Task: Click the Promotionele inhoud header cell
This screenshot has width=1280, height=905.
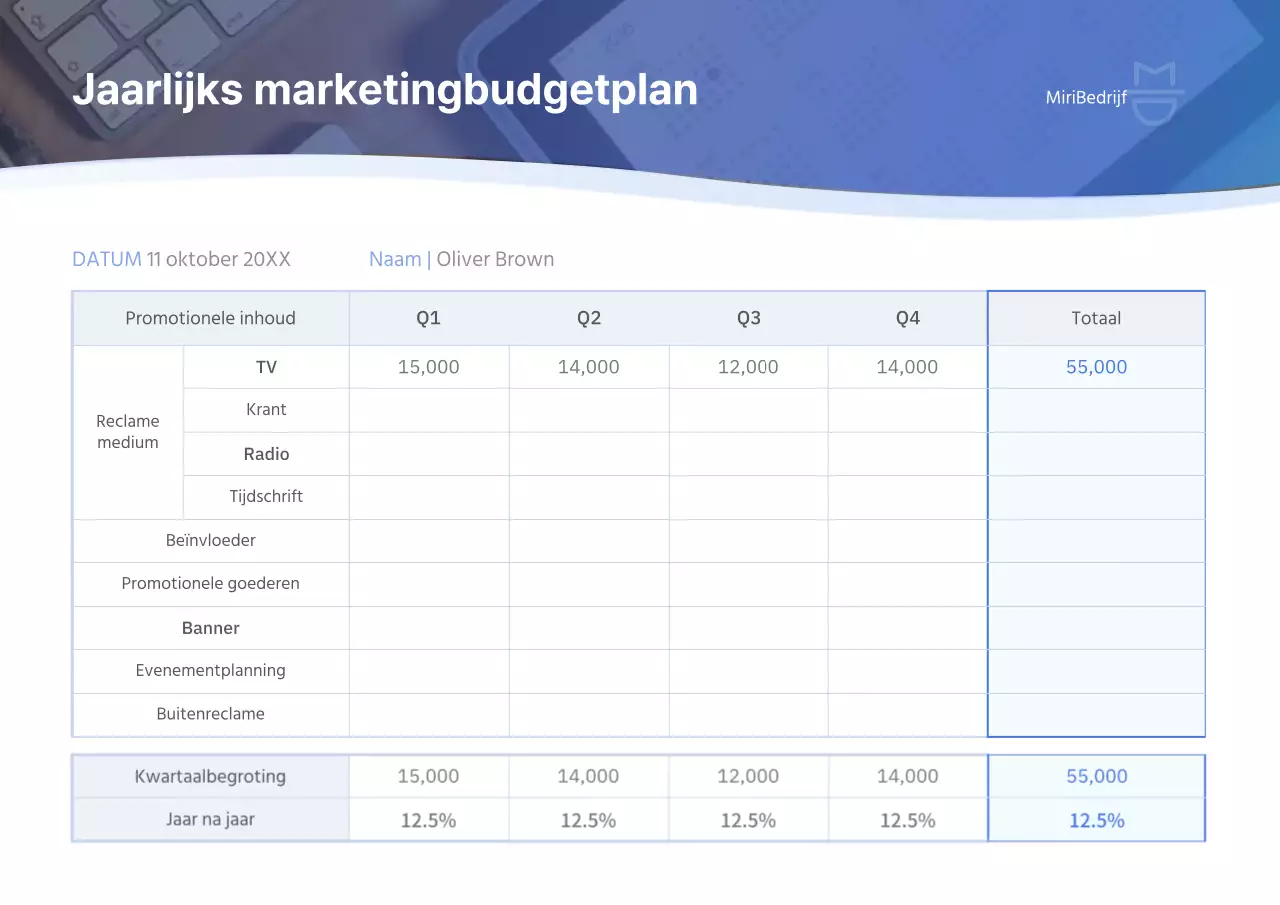Action: point(210,318)
